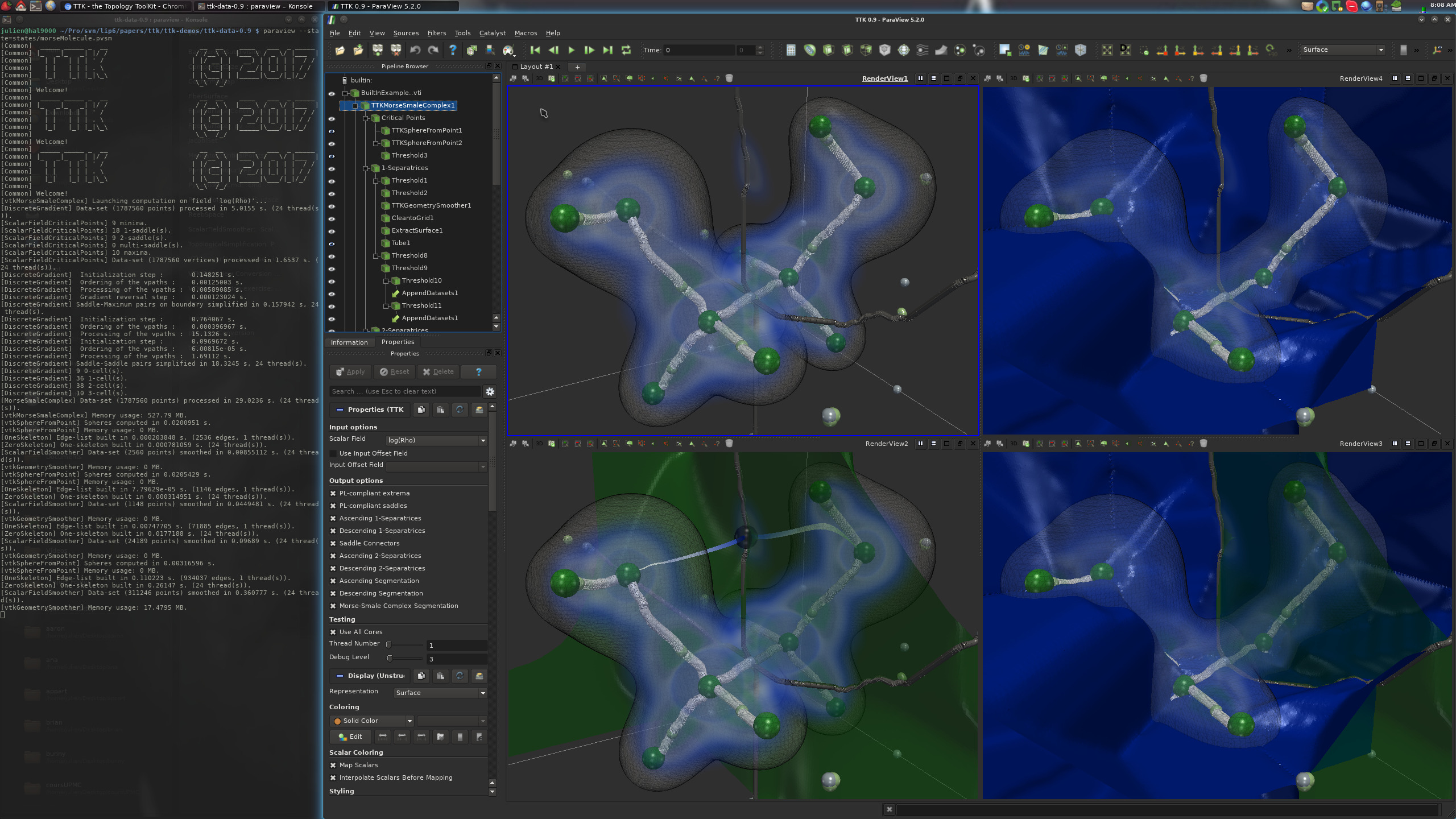The height and width of the screenshot is (819, 1456).
Task: Uncheck PL-compliant extrema checkbox
Action: 333,493
